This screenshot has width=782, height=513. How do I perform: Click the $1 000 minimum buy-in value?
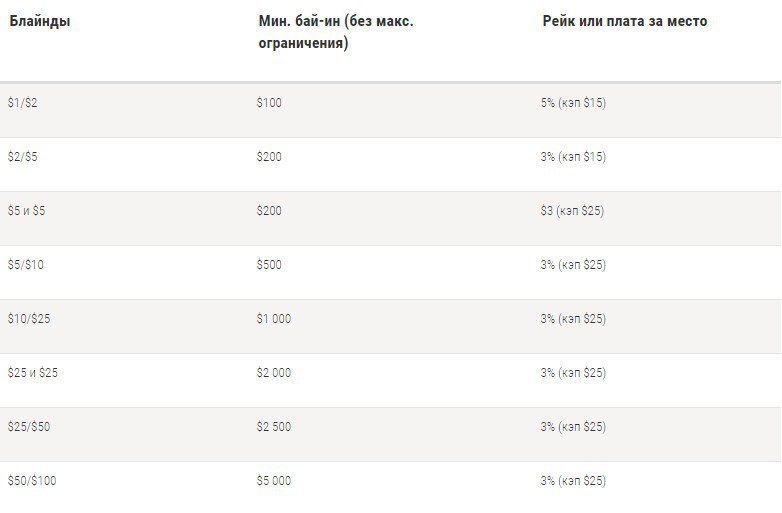point(274,319)
